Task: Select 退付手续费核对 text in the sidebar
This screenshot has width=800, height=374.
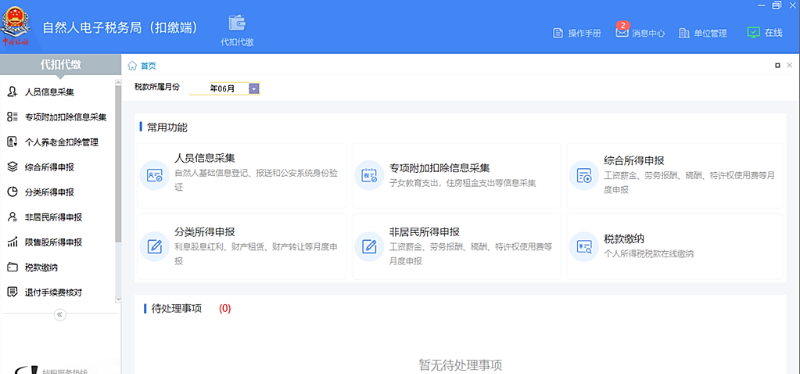Action: pos(54,292)
